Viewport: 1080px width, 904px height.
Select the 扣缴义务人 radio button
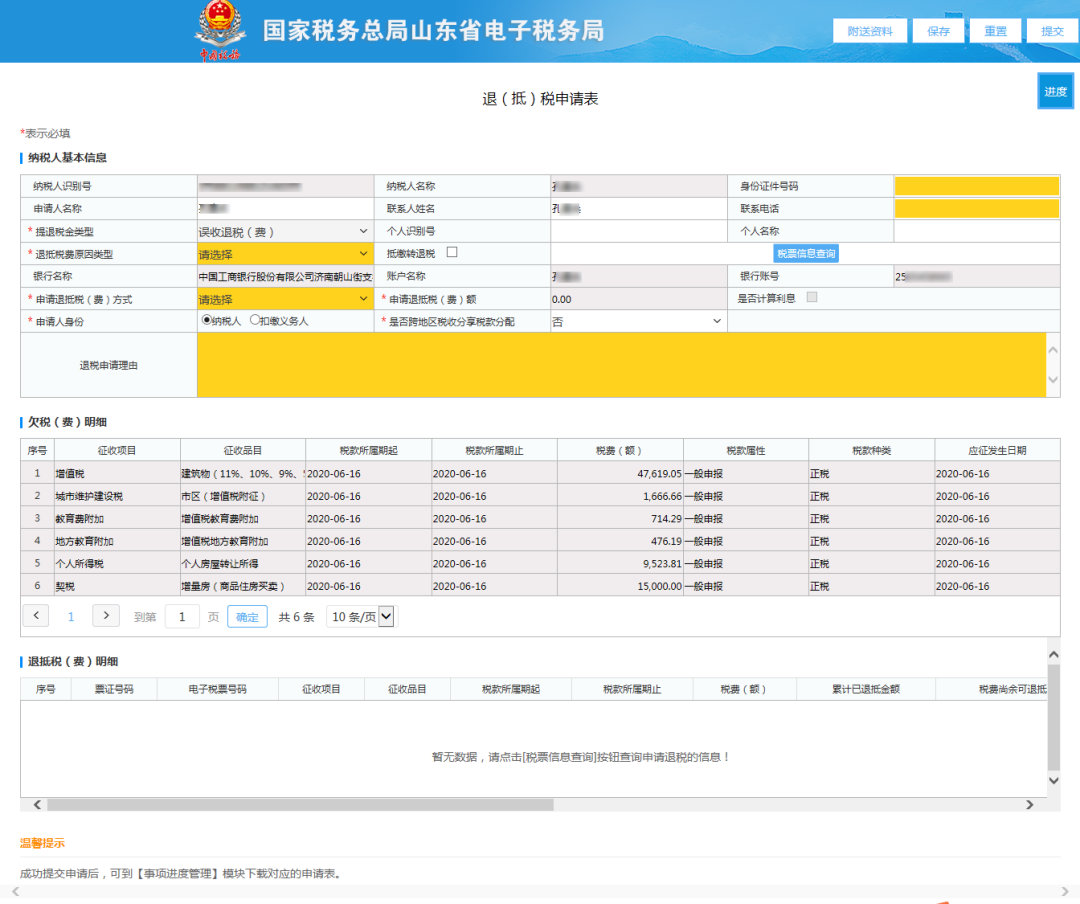pos(255,320)
